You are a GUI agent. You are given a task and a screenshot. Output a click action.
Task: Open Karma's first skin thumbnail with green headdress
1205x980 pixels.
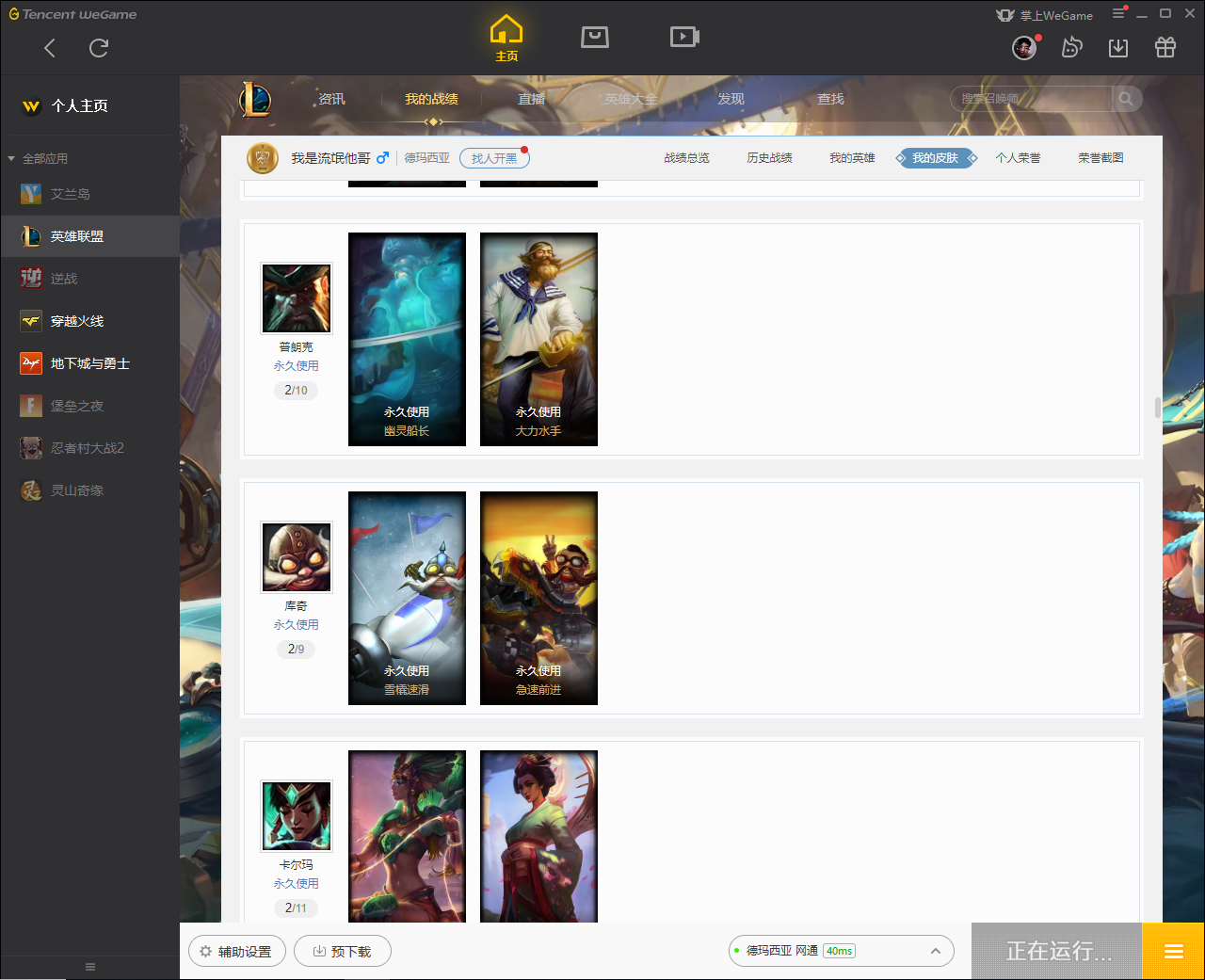pyautogui.click(x=407, y=836)
